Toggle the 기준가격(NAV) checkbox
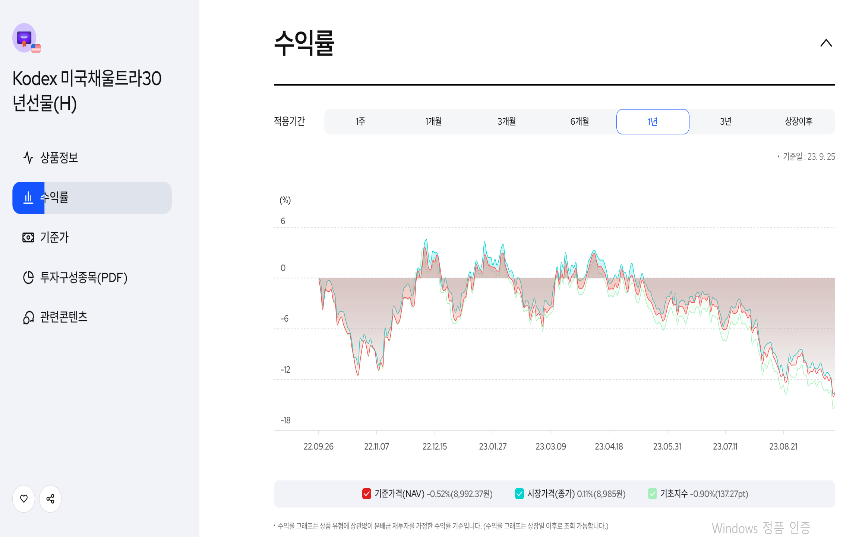This screenshot has height=537, width=843. click(x=367, y=493)
